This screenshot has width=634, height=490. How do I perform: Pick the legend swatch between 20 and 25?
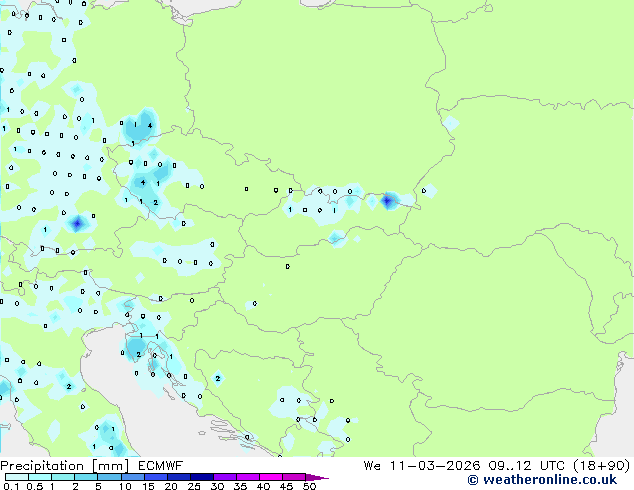click(x=179, y=477)
